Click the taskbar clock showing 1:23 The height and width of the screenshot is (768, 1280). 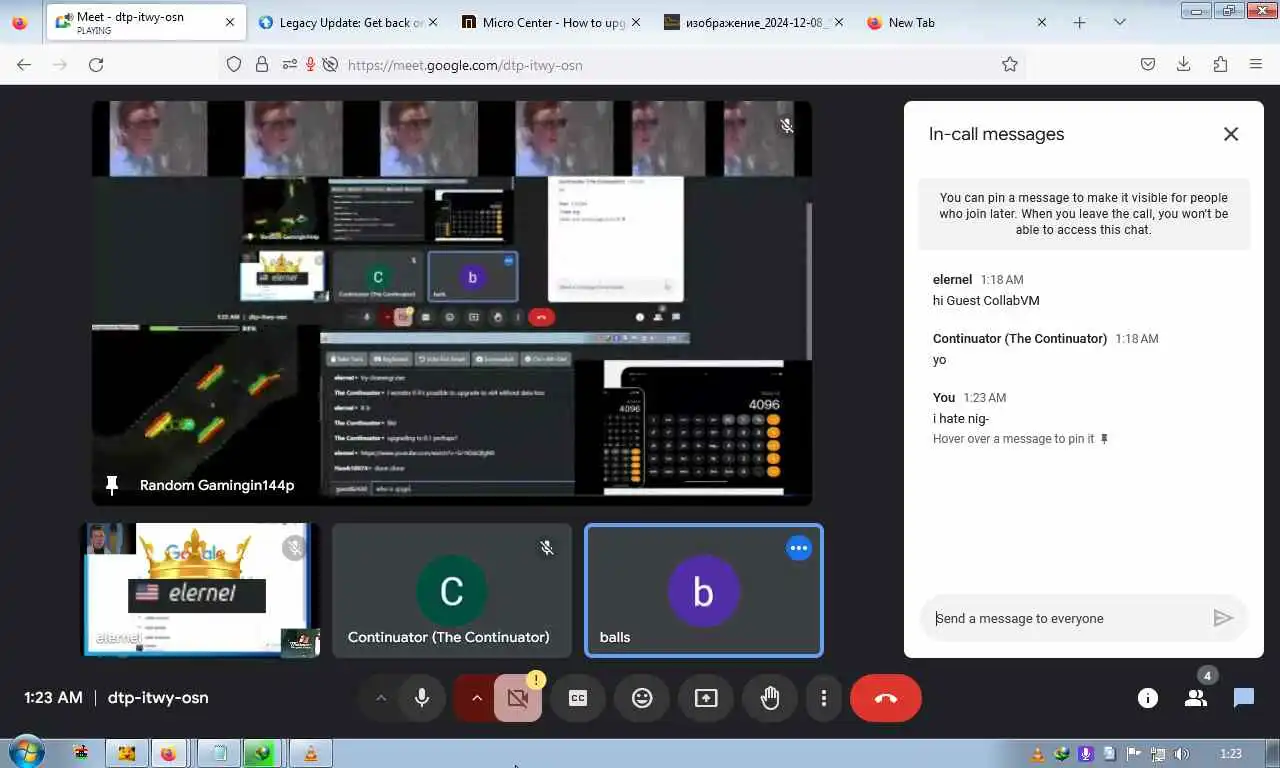1231,754
